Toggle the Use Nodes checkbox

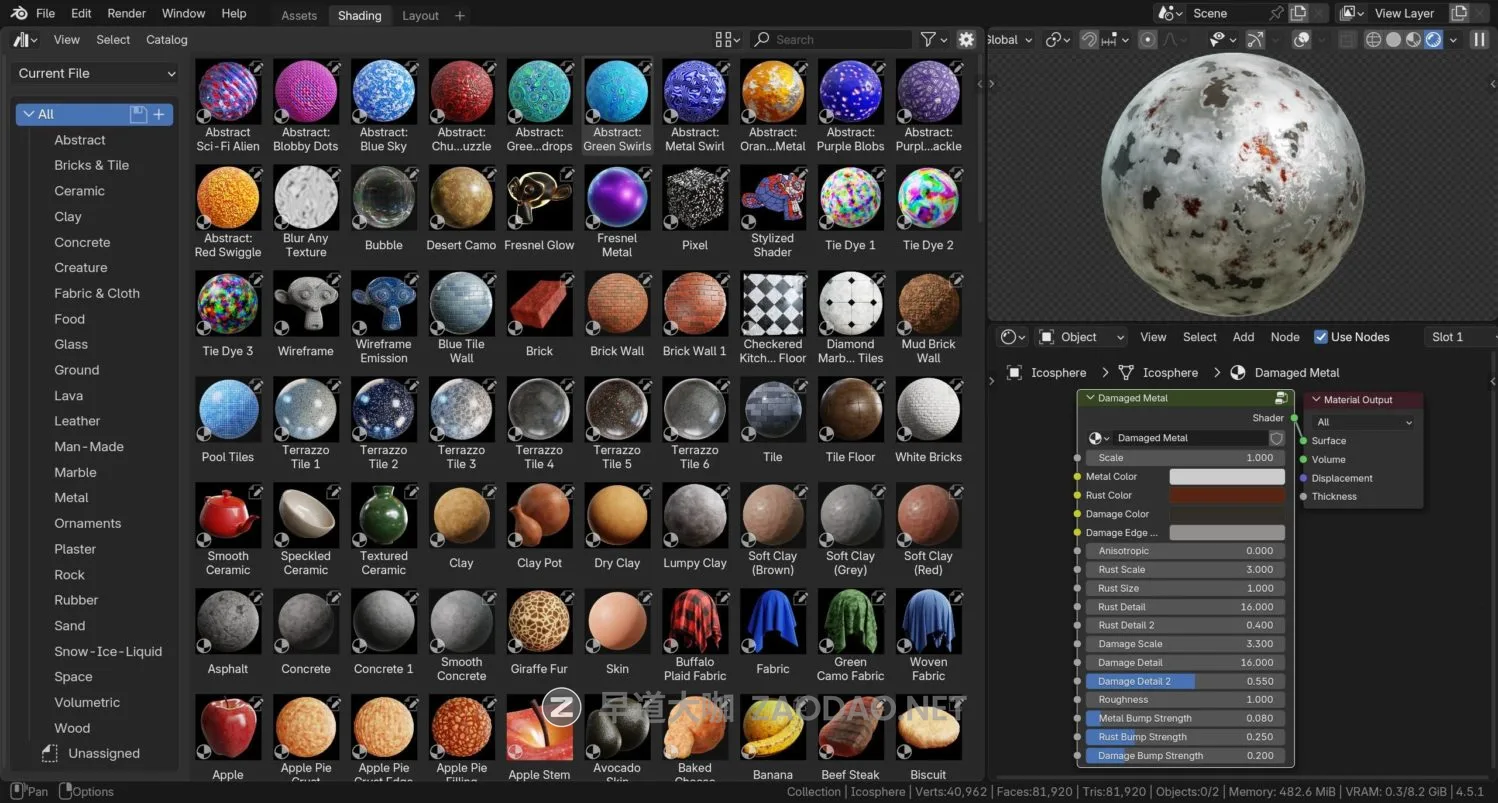pyautogui.click(x=1321, y=337)
